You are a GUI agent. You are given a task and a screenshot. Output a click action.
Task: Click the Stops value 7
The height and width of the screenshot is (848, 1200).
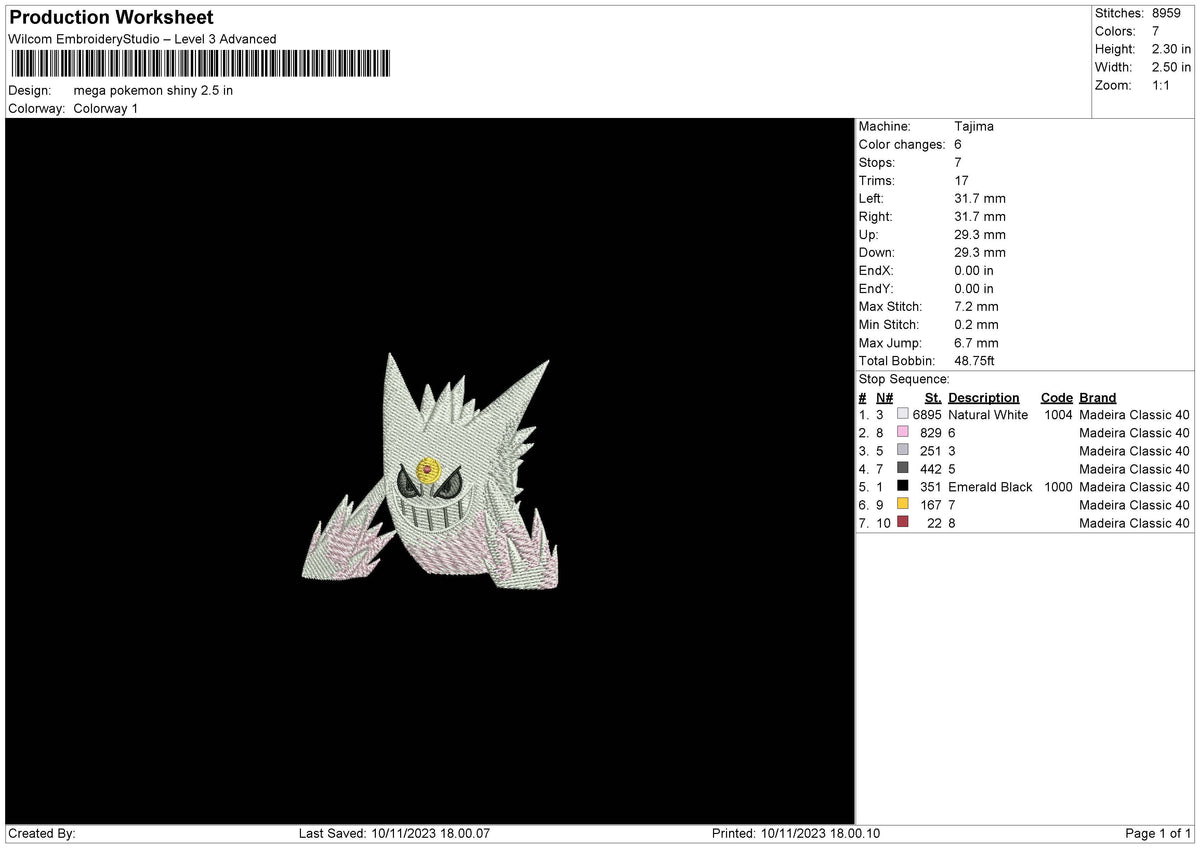958,162
